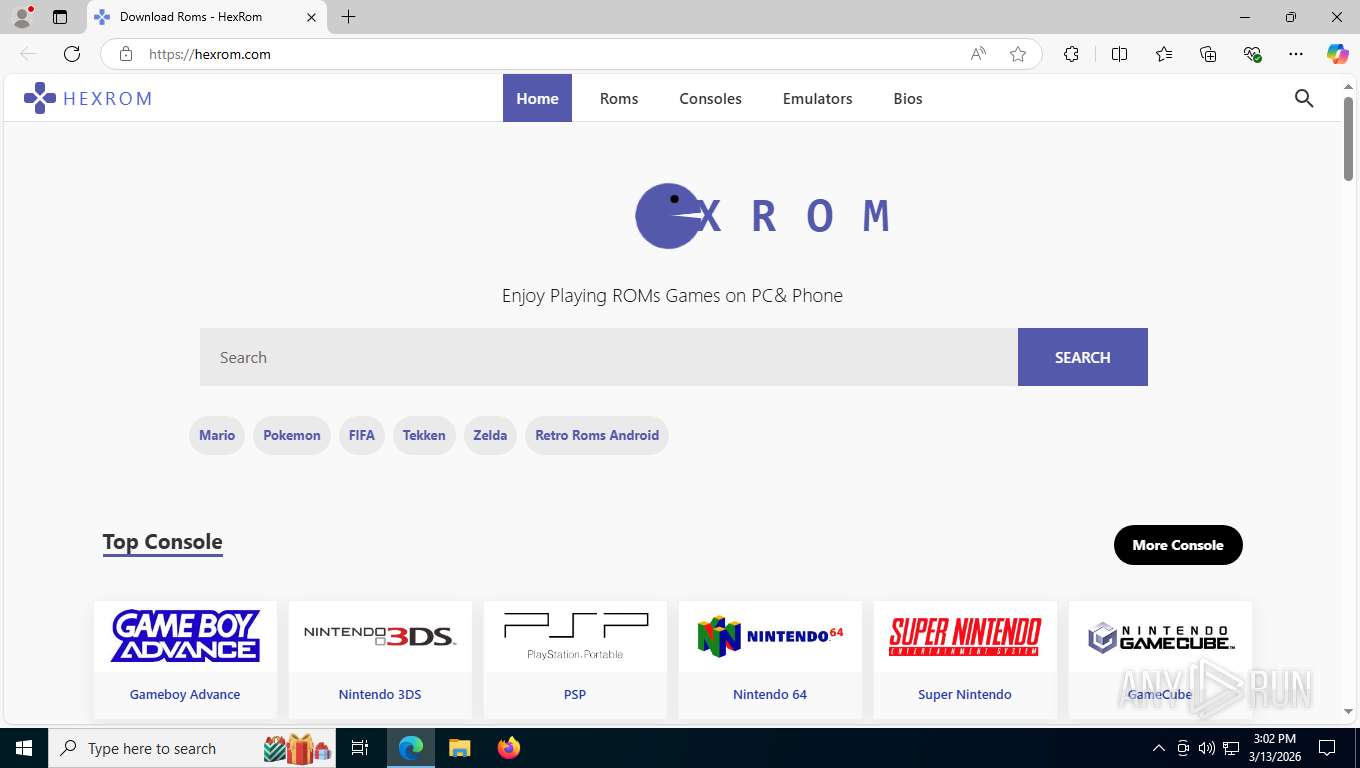Click the HexRom logo in site header
This screenshot has width=1360, height=768.
tap(87, 98)
